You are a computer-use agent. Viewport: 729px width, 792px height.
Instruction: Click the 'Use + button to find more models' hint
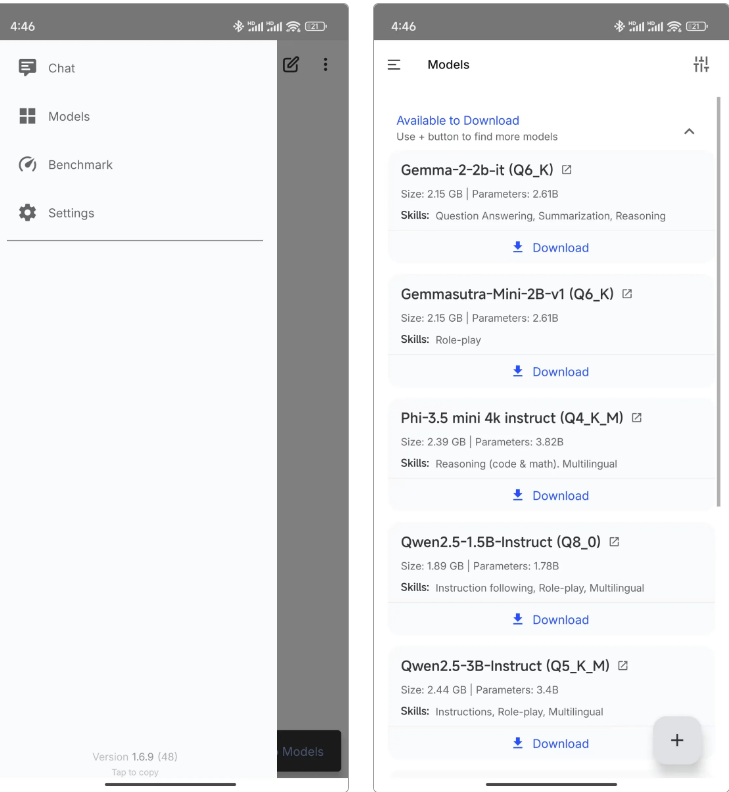click(477, 137)
